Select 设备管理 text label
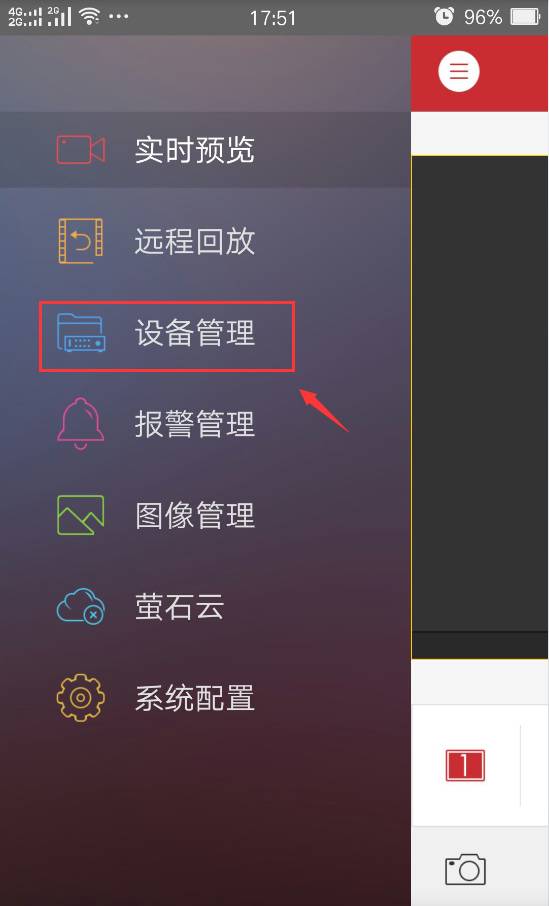 click(x=195, y=332)
